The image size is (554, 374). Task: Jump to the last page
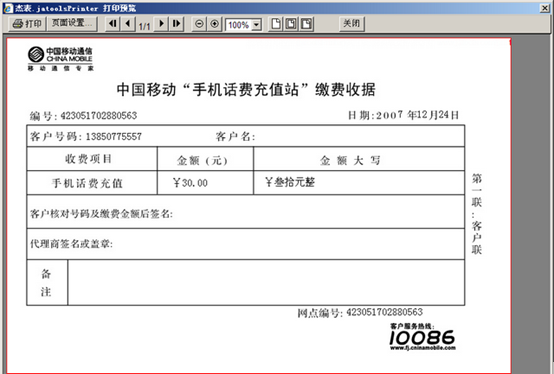tap(176, 24)
